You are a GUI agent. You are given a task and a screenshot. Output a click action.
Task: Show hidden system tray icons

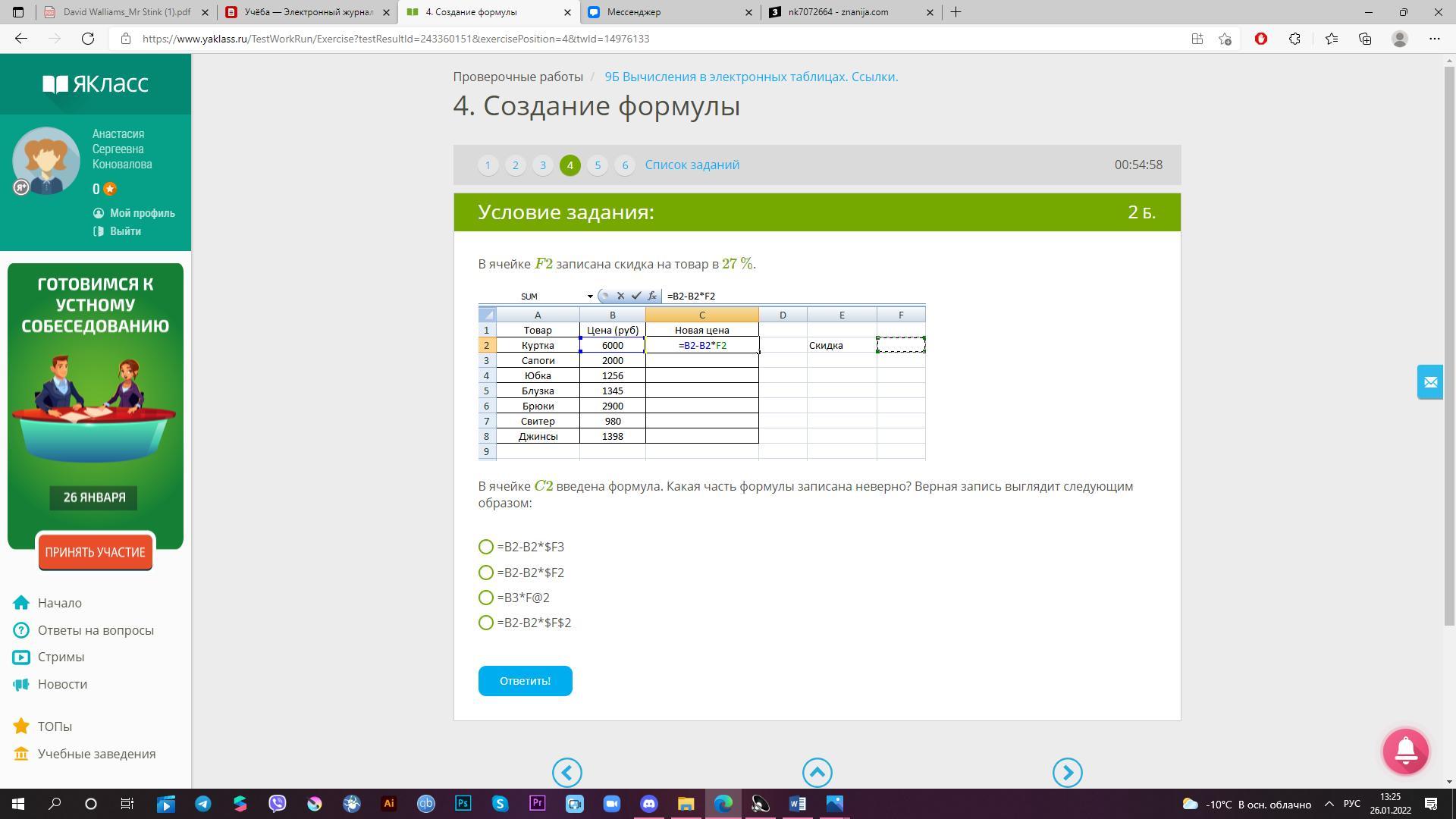[1329, 804]
